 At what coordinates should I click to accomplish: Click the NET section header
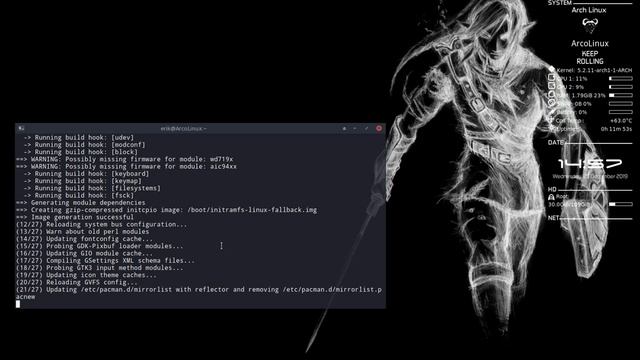[553, 218]
